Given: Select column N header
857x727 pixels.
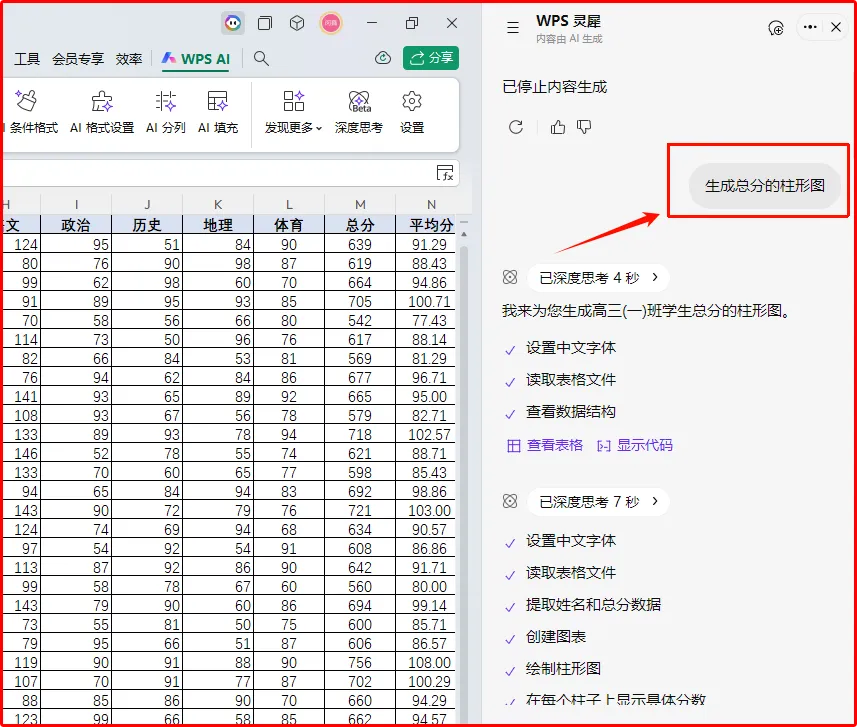Looking at the screenshot, I should (431, 204).
